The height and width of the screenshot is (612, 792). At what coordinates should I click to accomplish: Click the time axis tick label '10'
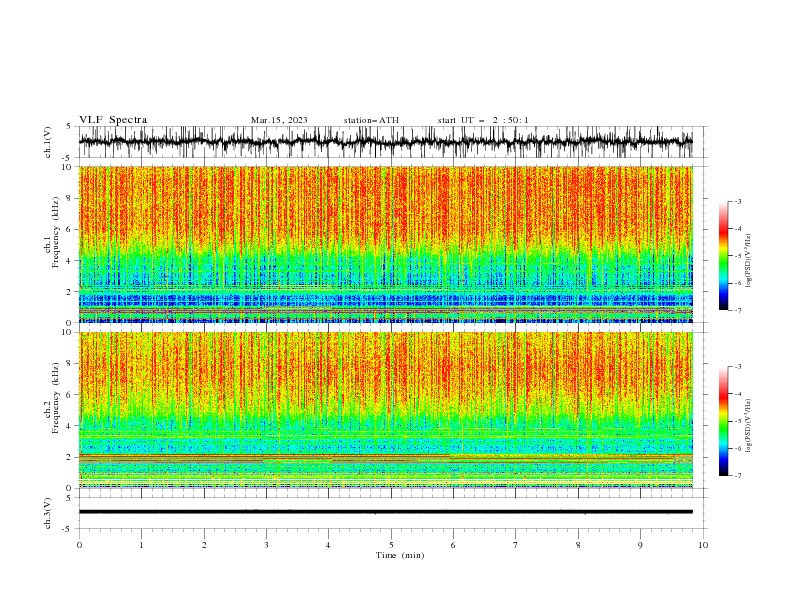click(x=703, y=545)
